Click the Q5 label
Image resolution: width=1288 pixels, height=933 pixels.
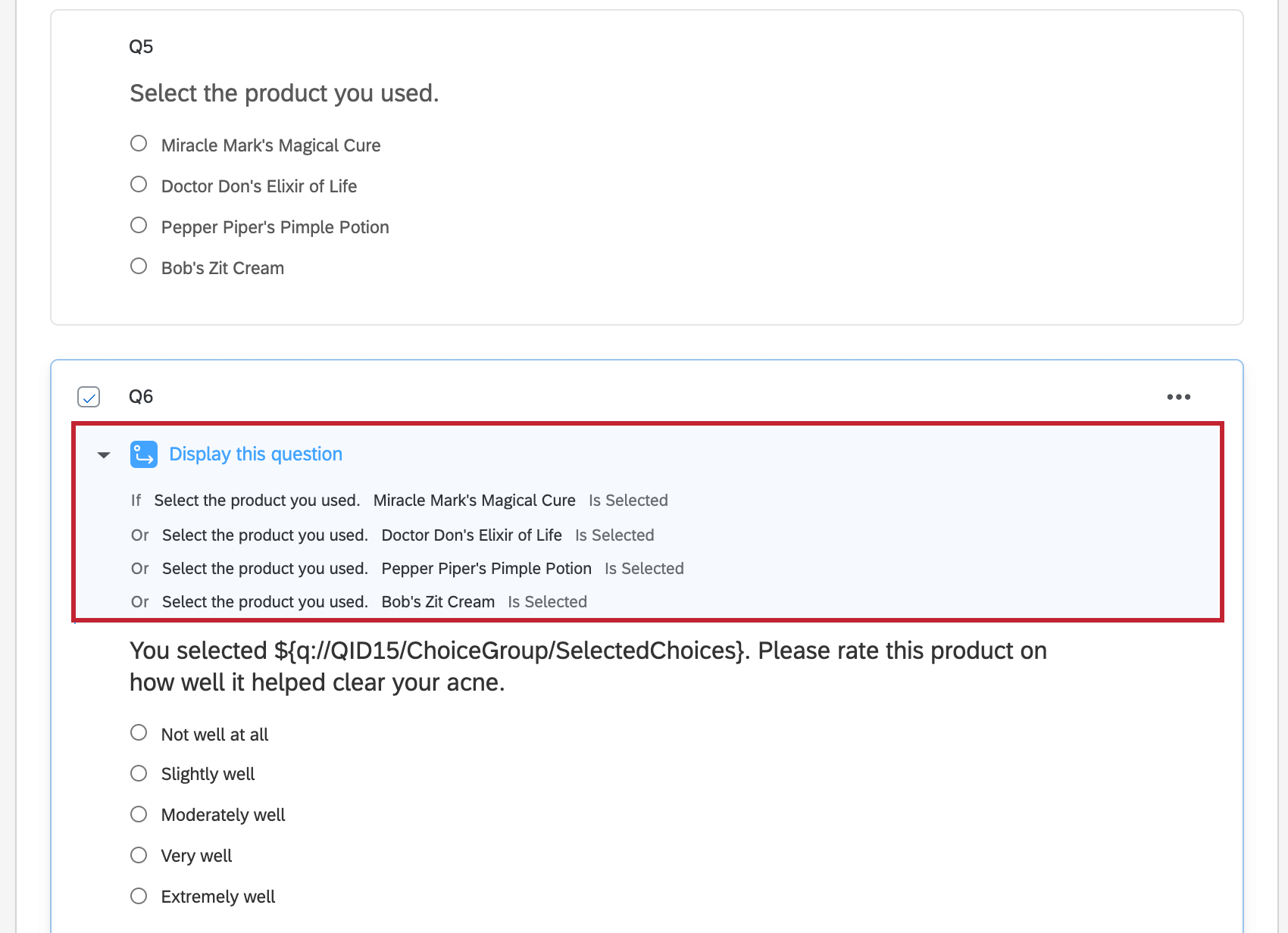(141, 45)
